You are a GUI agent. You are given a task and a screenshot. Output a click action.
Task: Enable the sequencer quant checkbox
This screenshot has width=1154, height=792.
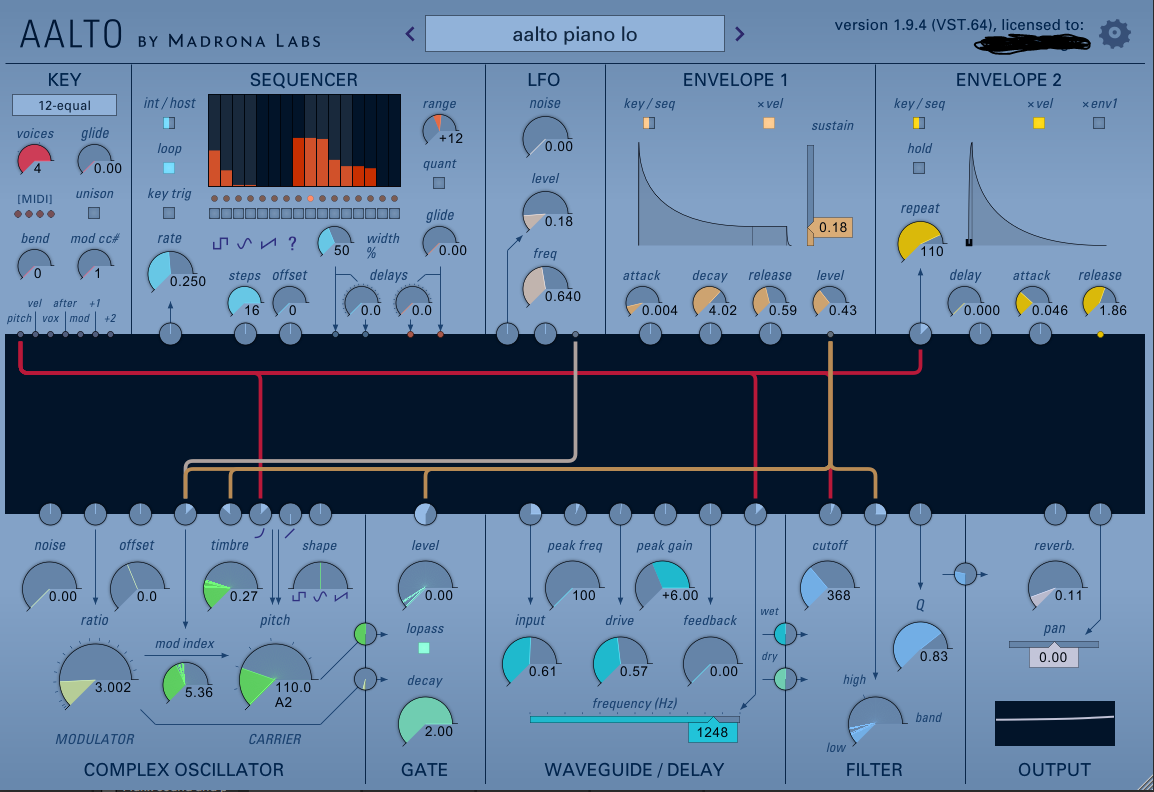[x=439, y=183]
